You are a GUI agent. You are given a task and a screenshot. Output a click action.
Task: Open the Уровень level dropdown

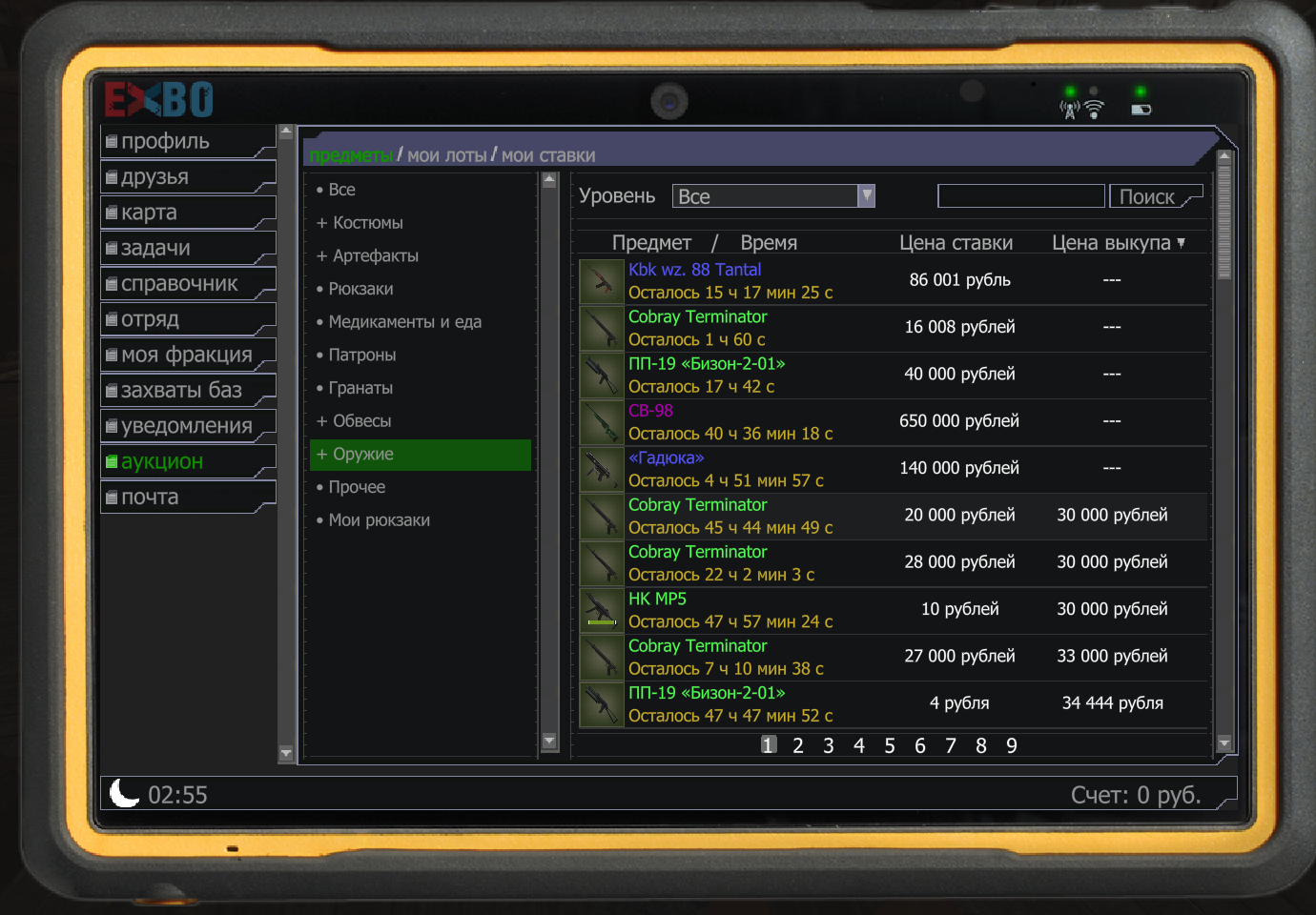point(866,195)
